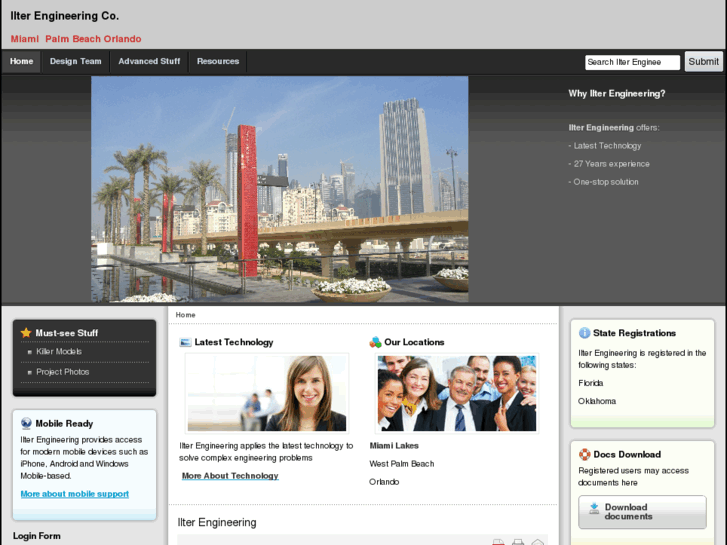Click the picture icon beside Latest Technology

(185, 342)
